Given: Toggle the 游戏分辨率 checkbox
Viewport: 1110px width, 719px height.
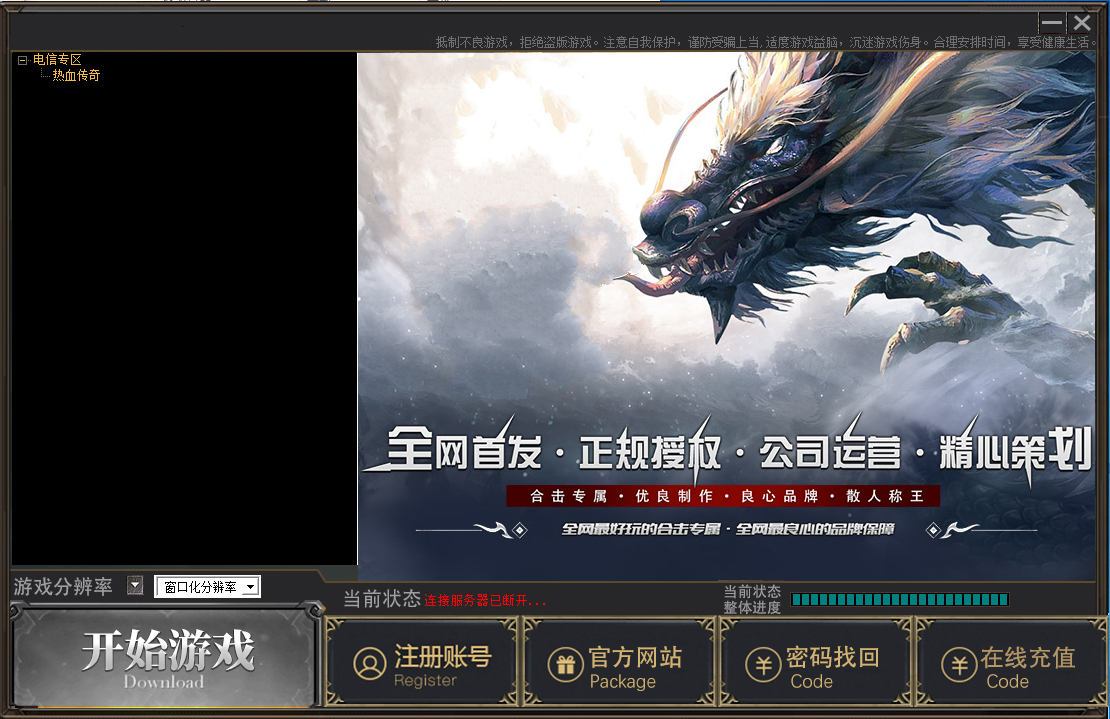Looking at the screenshot, I should (x=135, y=585).
